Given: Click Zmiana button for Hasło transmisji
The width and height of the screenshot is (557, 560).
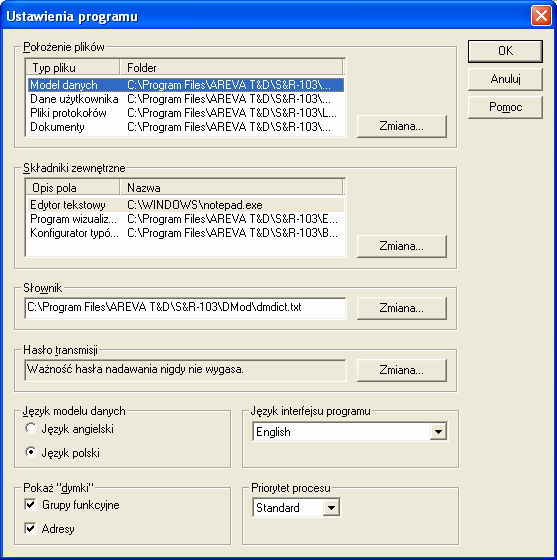Looking at the screenshot, I should pos(402,370).
